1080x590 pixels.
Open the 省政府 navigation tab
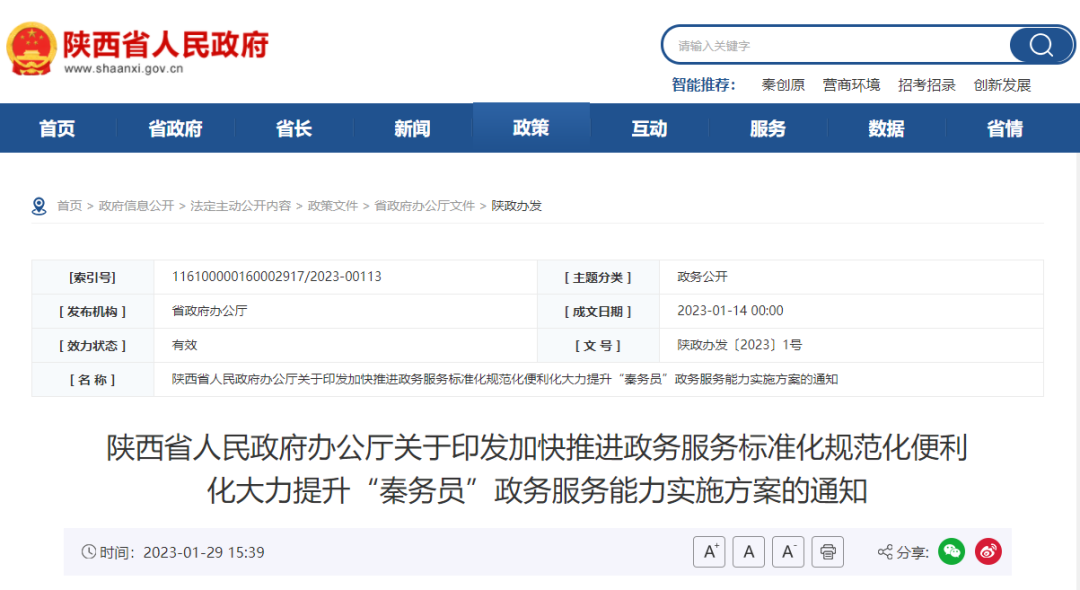click(x=175, y=129)
